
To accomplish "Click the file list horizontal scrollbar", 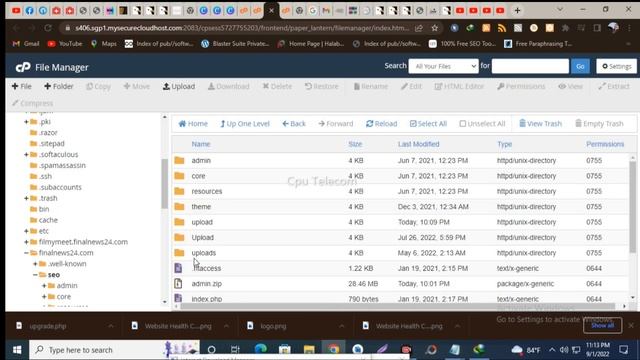I will click(398, 306).
